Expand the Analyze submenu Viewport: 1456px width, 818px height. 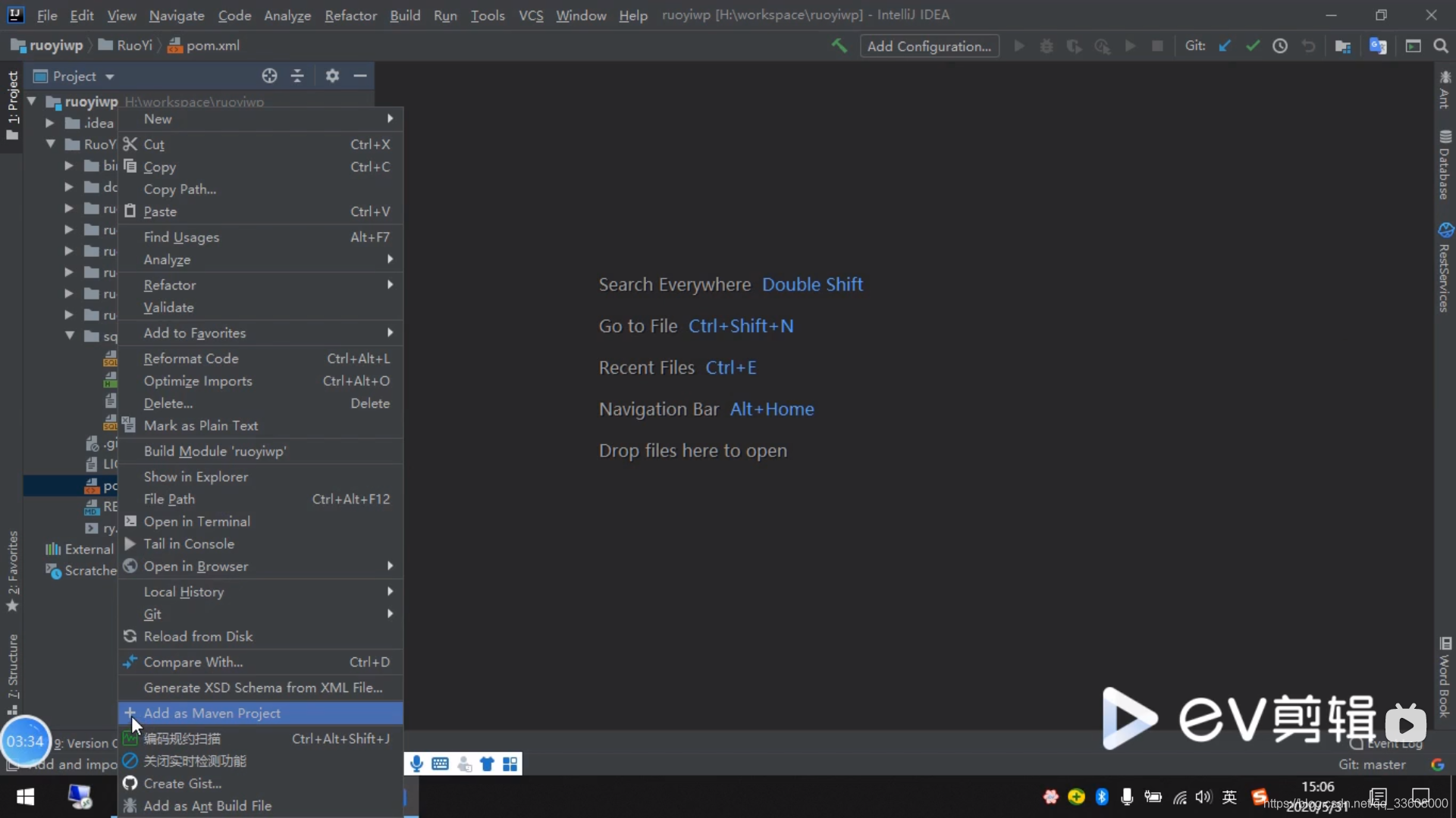pyautogui.click(x=261, y=259)
